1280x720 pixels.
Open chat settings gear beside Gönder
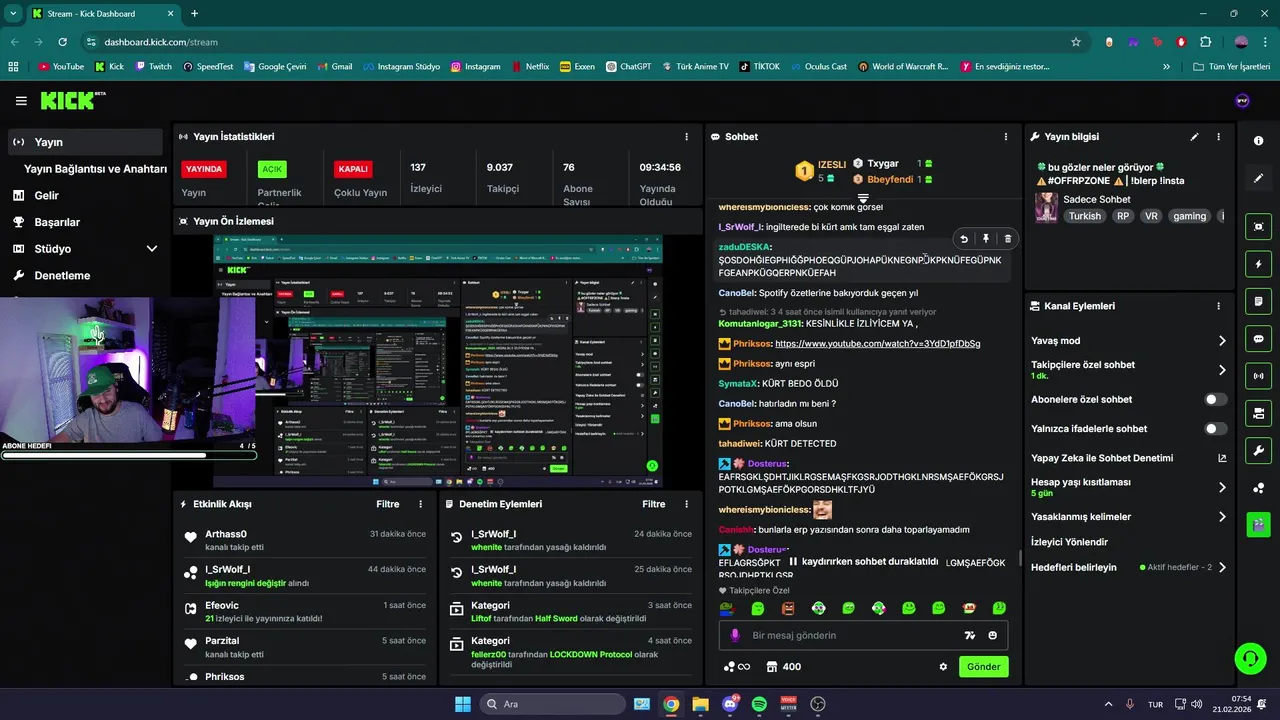(943, 667)
